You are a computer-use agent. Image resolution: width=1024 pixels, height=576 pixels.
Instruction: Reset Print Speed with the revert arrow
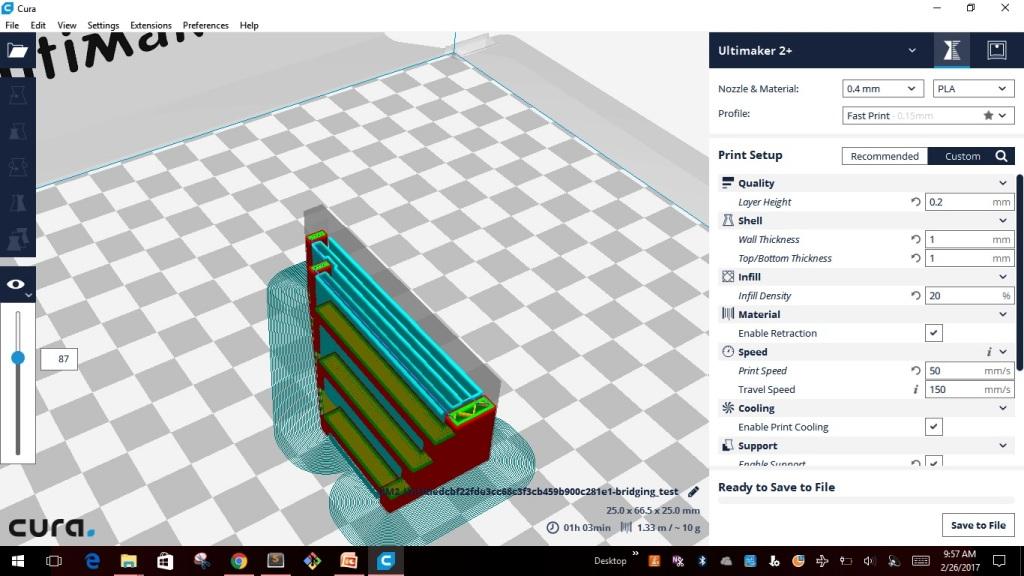click(x=916, y=371)
